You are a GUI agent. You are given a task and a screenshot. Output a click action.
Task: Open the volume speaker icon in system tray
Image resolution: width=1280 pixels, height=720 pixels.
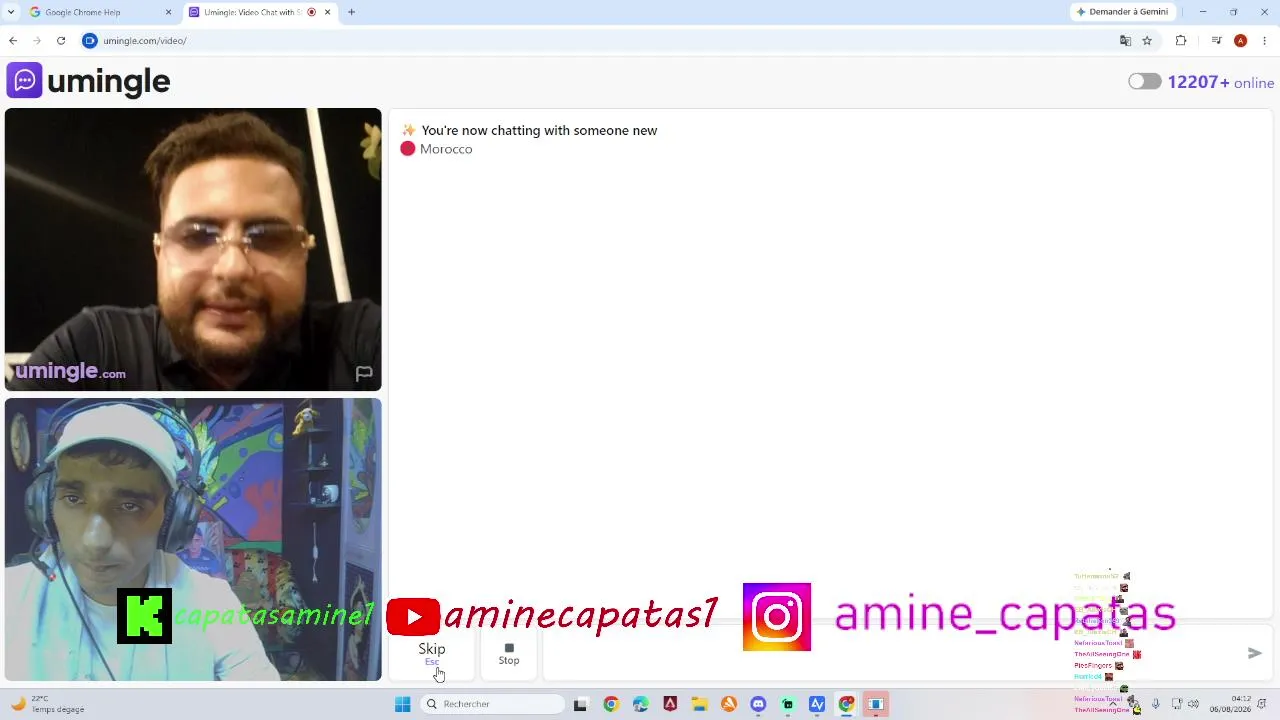click(x=1193, y=704)
